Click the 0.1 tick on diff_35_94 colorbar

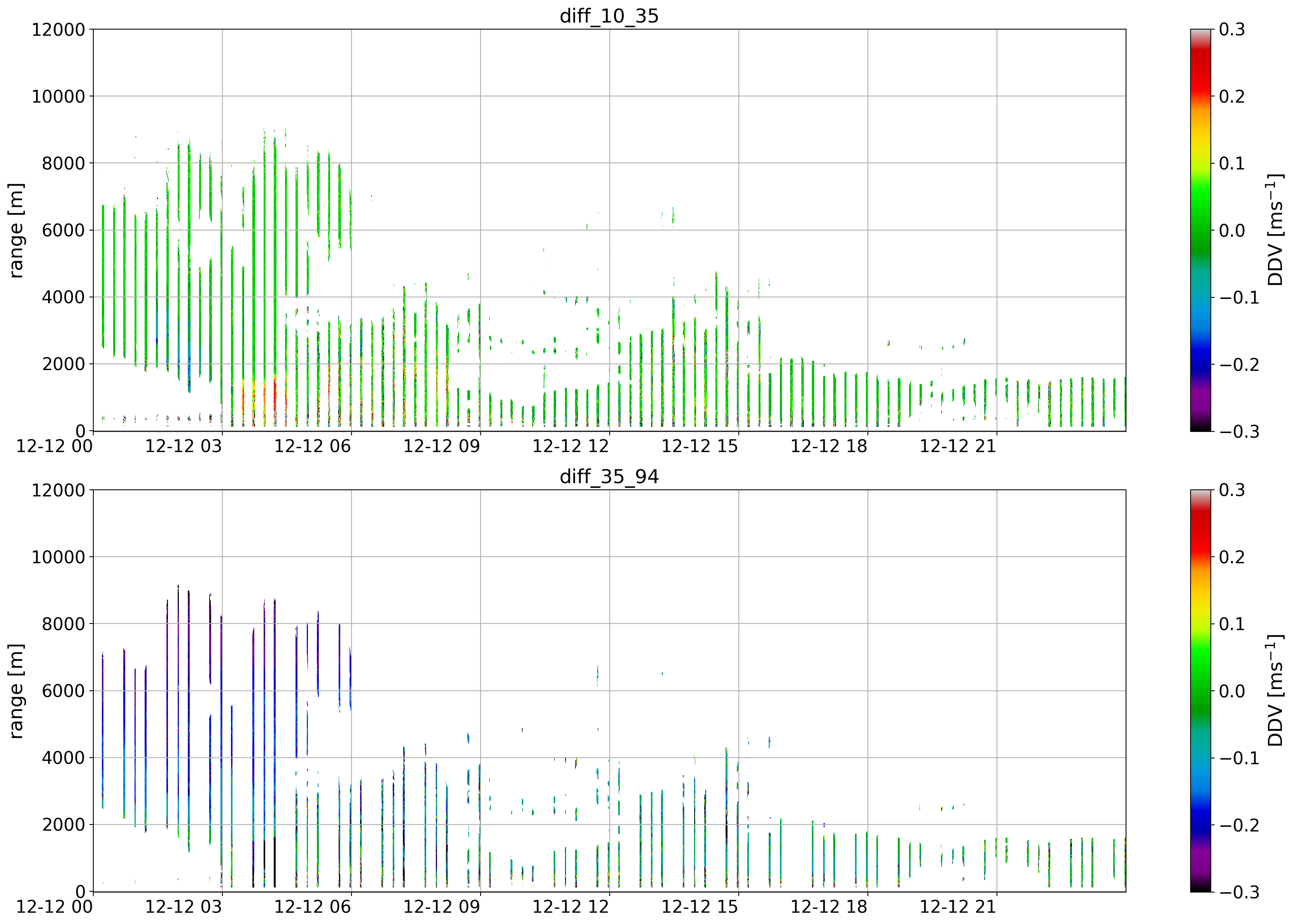click(x=1232, y=625)
